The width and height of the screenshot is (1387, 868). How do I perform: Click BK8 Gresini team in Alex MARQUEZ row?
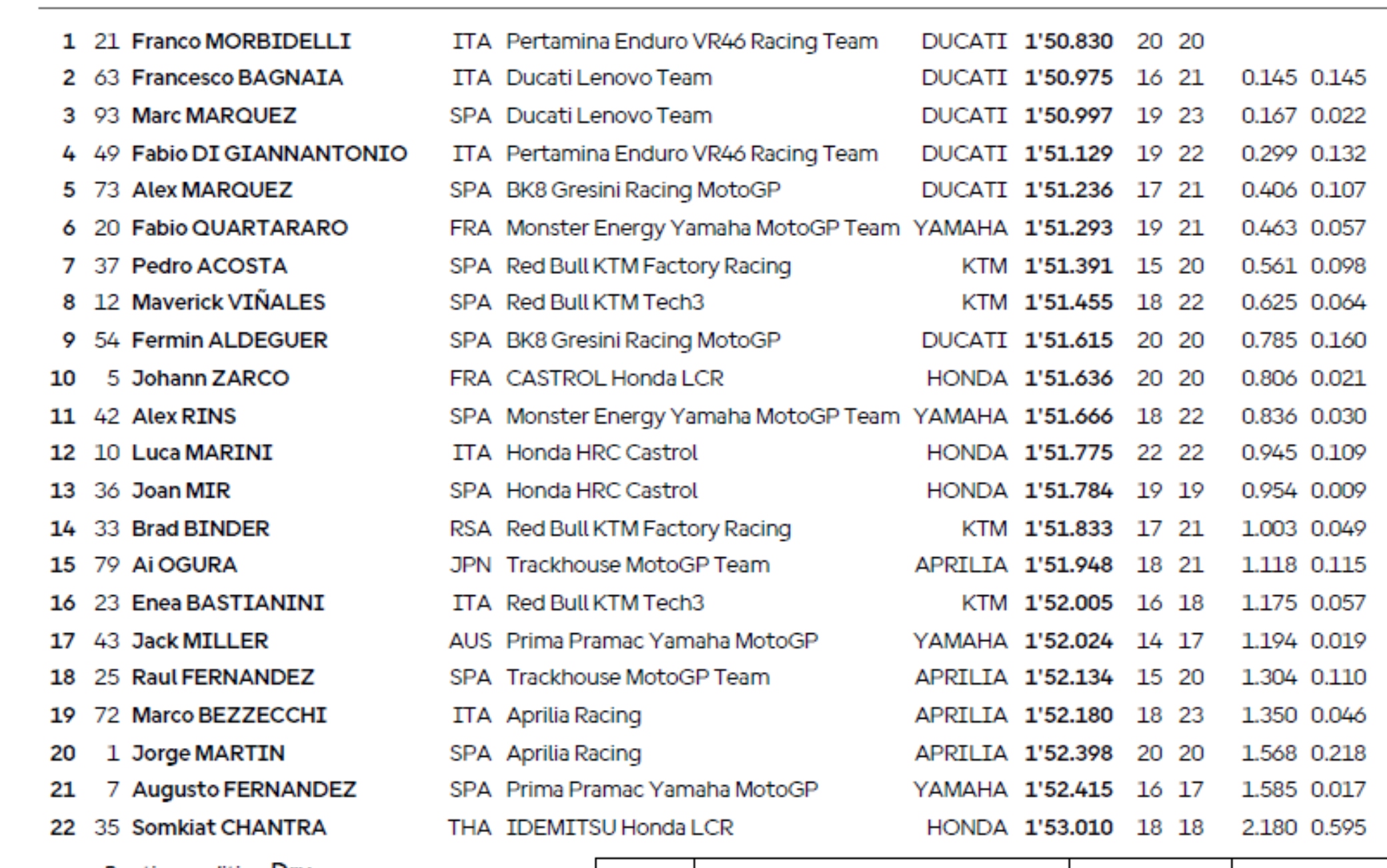click(x=643, y=191)
